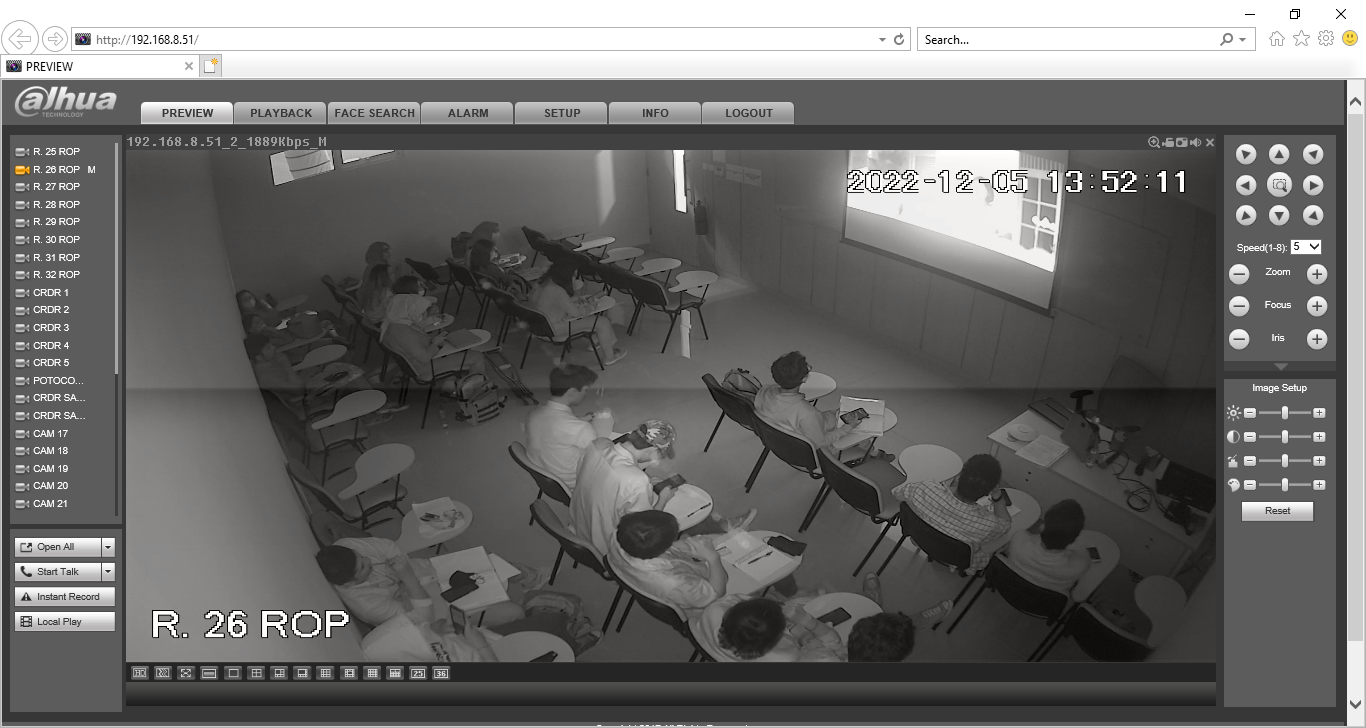Click the Instant Record button
The height and width of the screenshot is (728, 1366).
[65, 596]
